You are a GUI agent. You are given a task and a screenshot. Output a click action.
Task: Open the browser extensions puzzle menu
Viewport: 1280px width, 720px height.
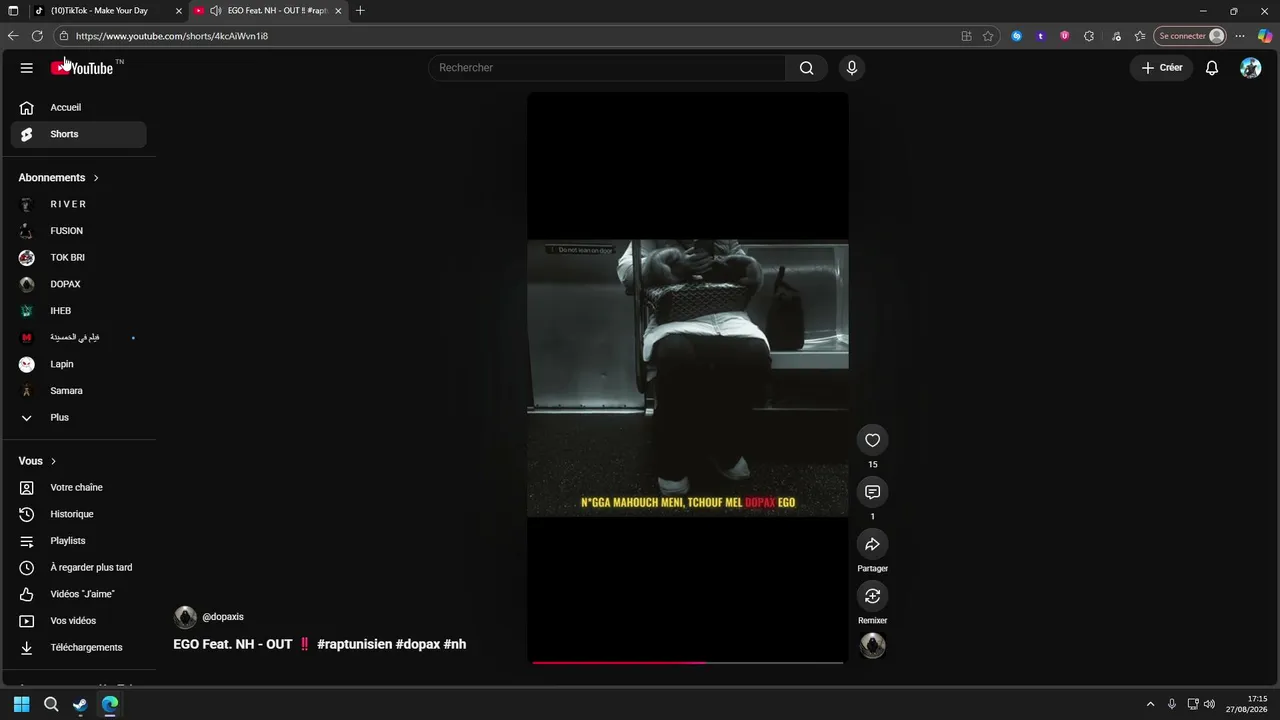click(1089, 36)
